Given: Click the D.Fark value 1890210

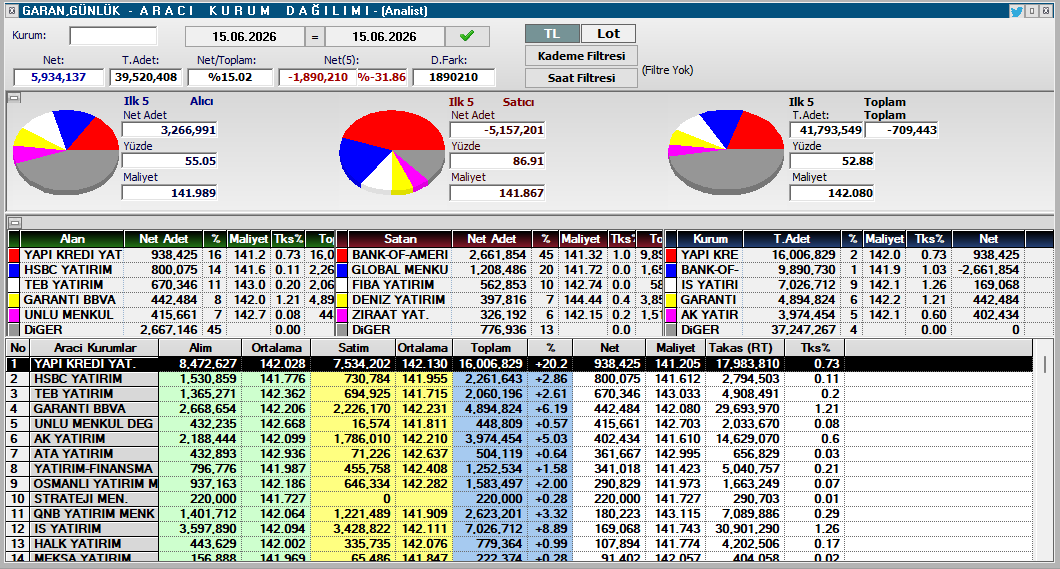Looking at the screenshot, I should click(x=454, y=77).
